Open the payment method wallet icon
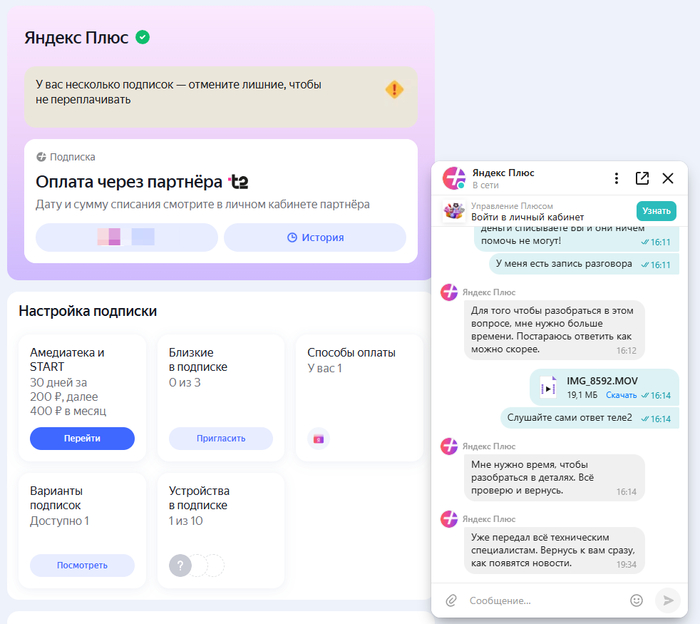Screen dimensions: 700x624 (318, 439)
